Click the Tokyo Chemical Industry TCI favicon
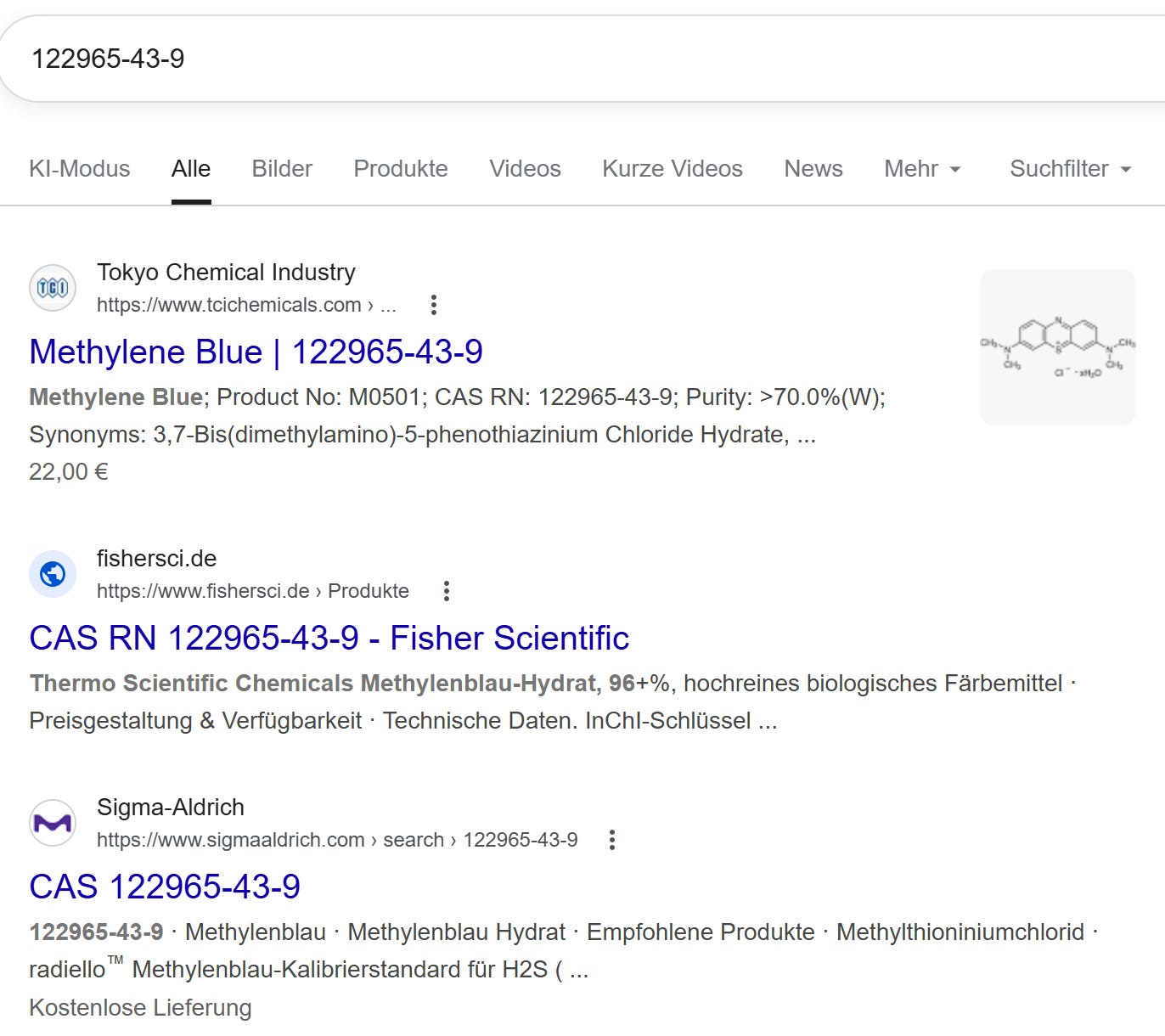Screen dimensions: 1165x1036 tap(53, 288)
